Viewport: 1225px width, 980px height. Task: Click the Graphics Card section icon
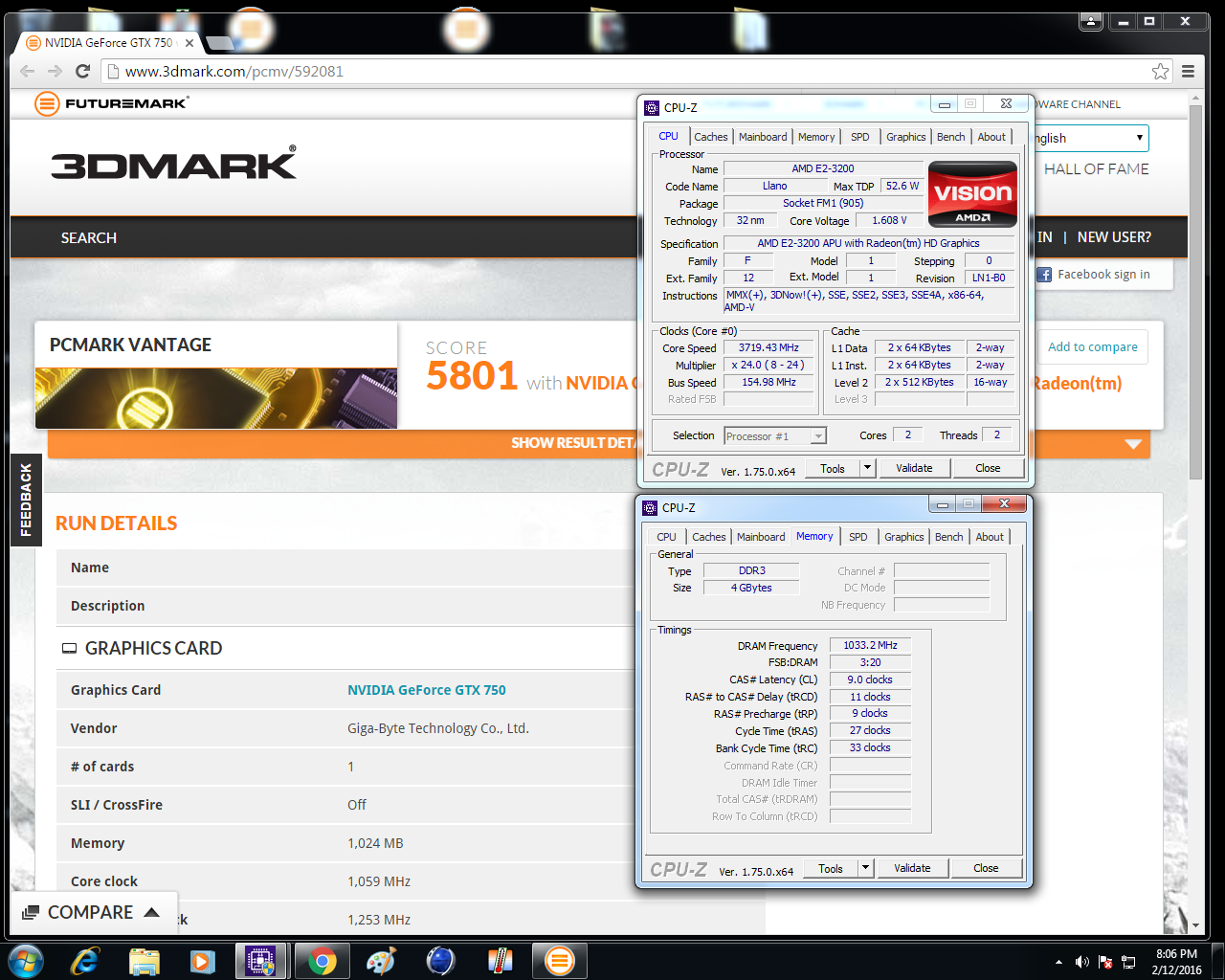(69, 649)
